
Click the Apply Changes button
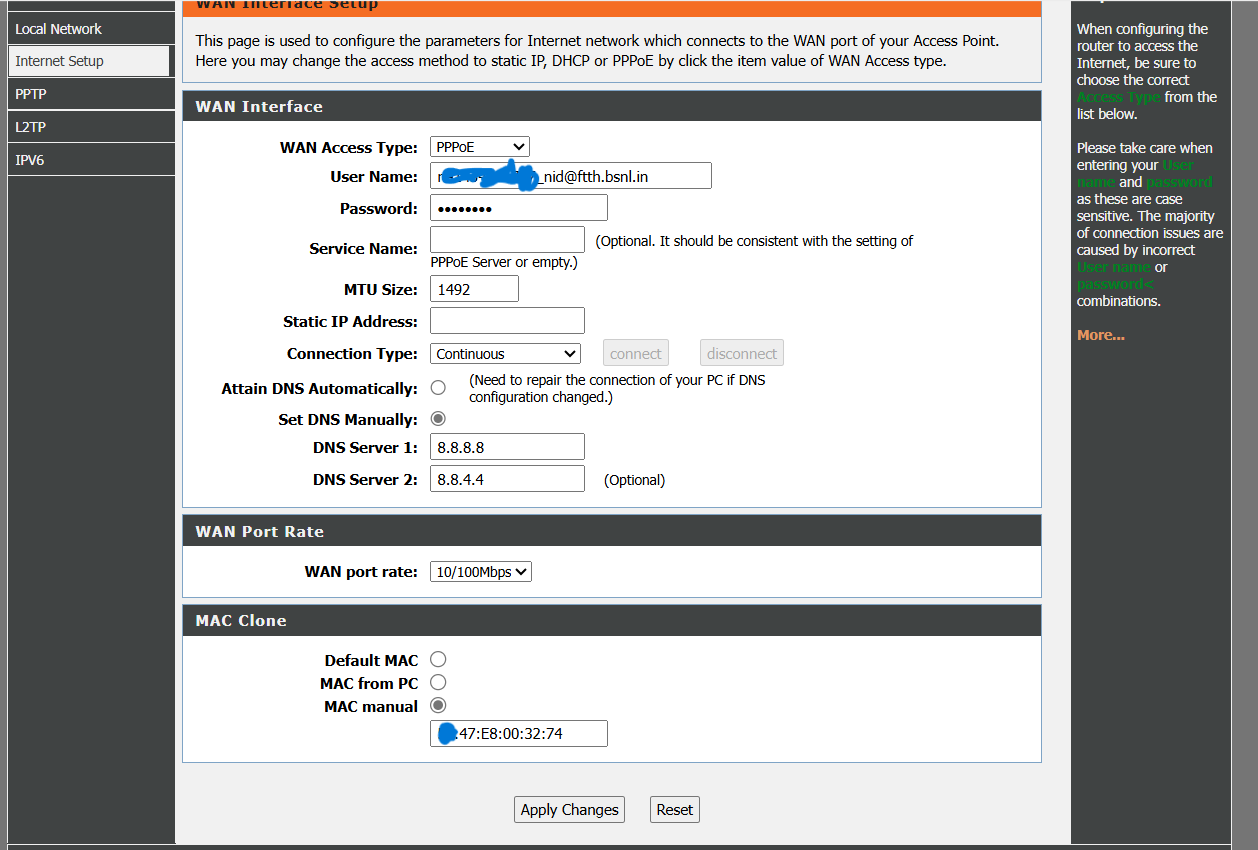coord(569,810)
